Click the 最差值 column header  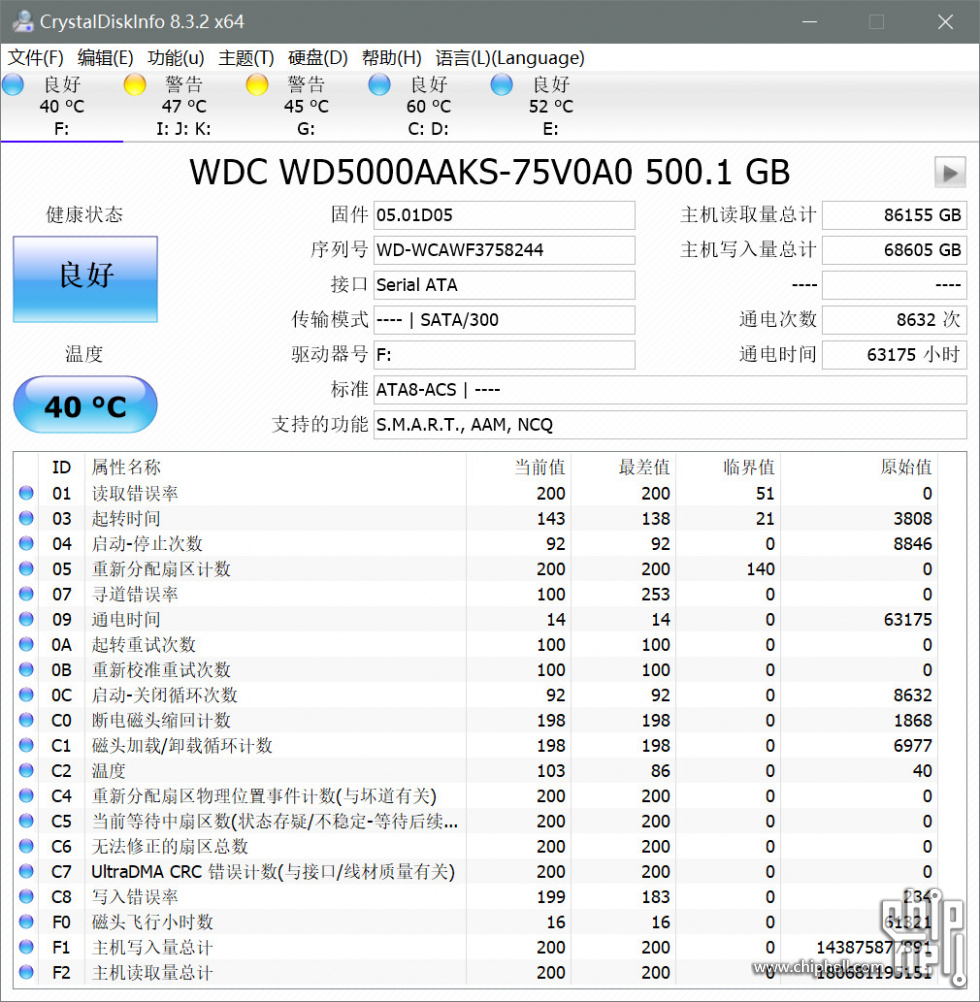click(x=645, y=467)
